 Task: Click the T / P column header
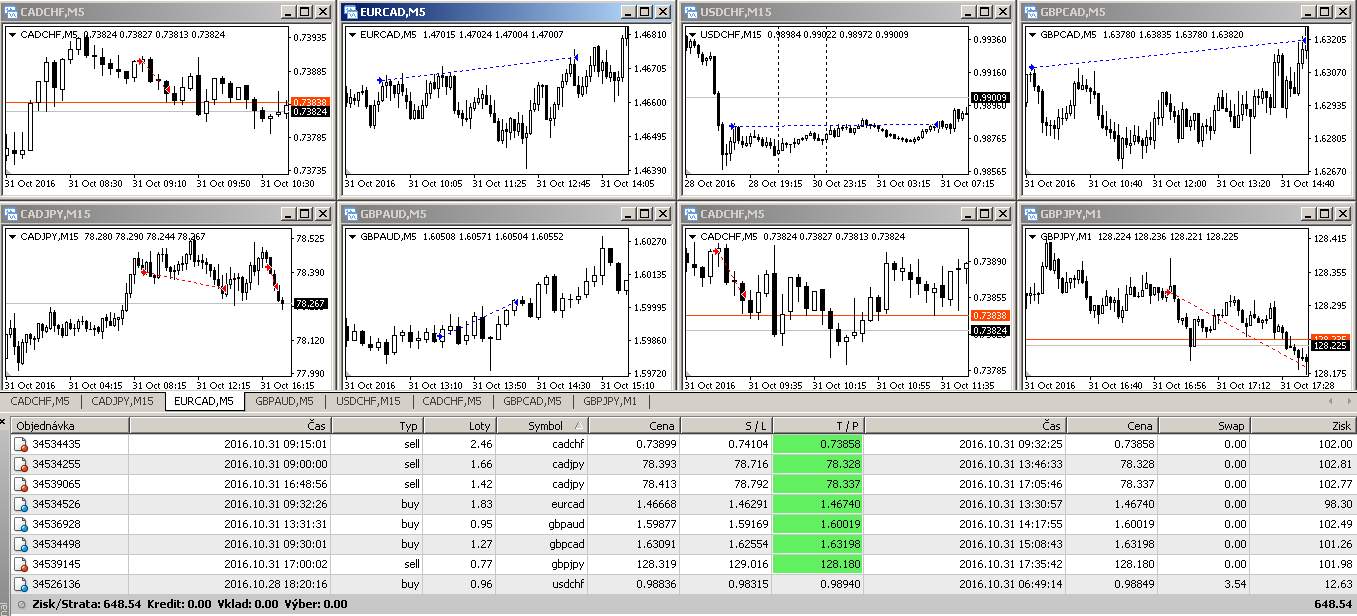click(818, 425)
